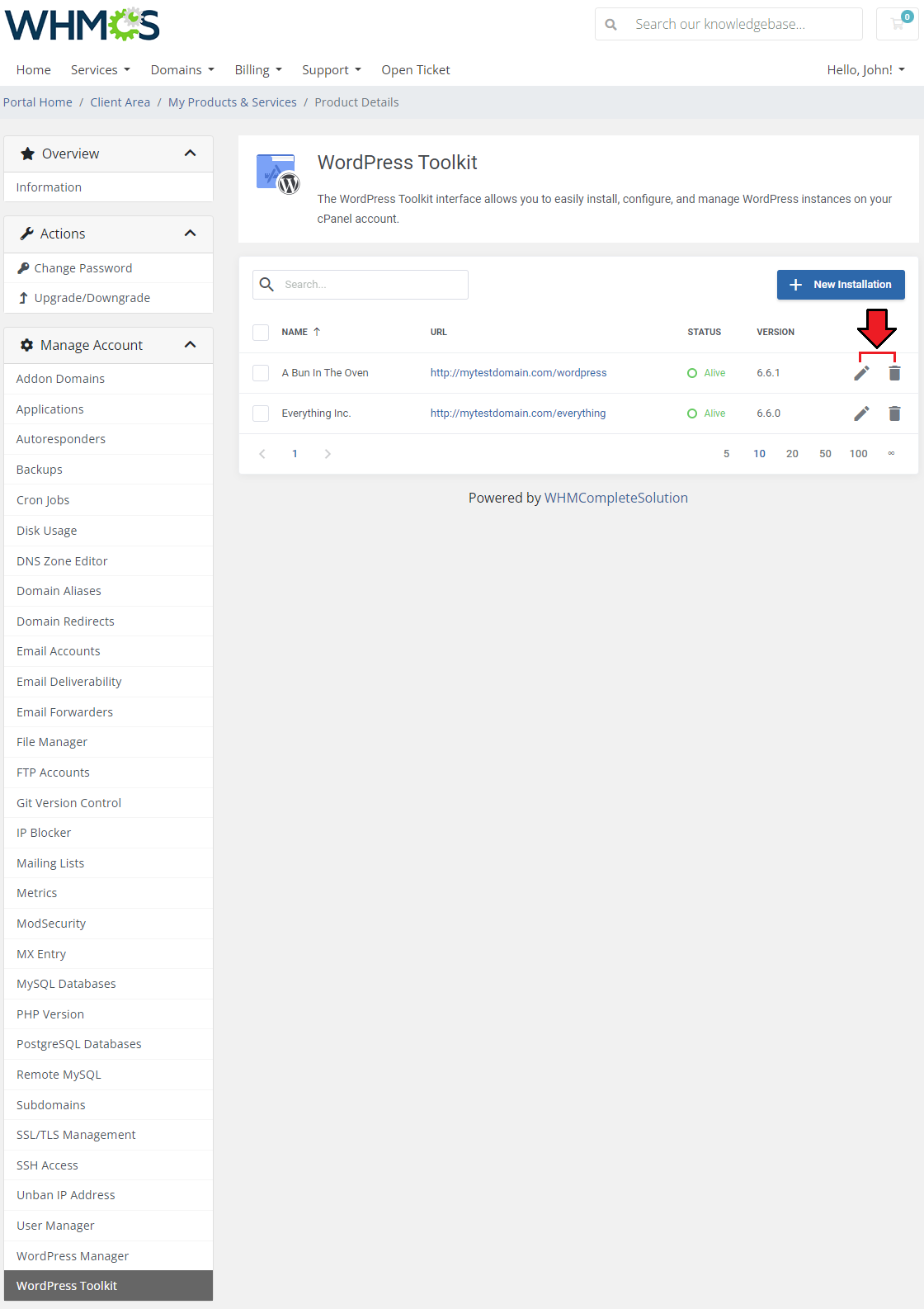The height and width of the screenshot is (1309, 924).
Task: Show 10 entries per page
Action: [759, 454]
